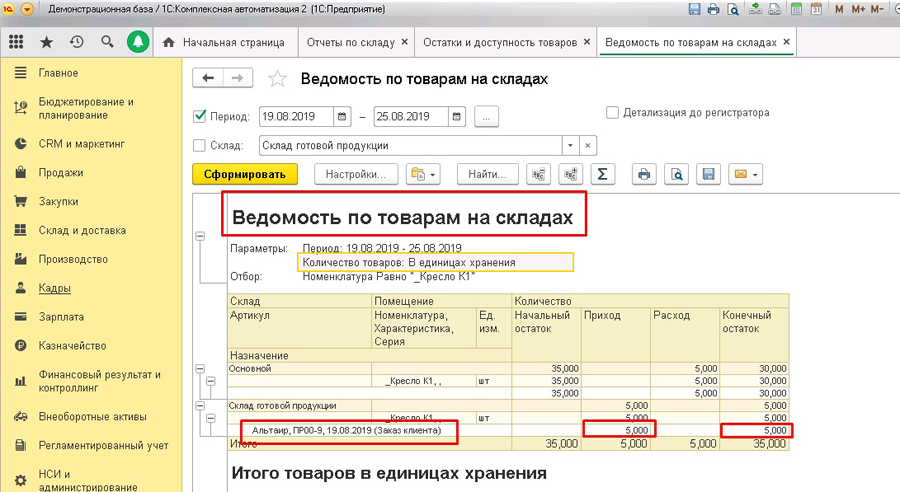900x492 pixels.
Task: Open the search magnifier icon
Action: coord(107,42)
